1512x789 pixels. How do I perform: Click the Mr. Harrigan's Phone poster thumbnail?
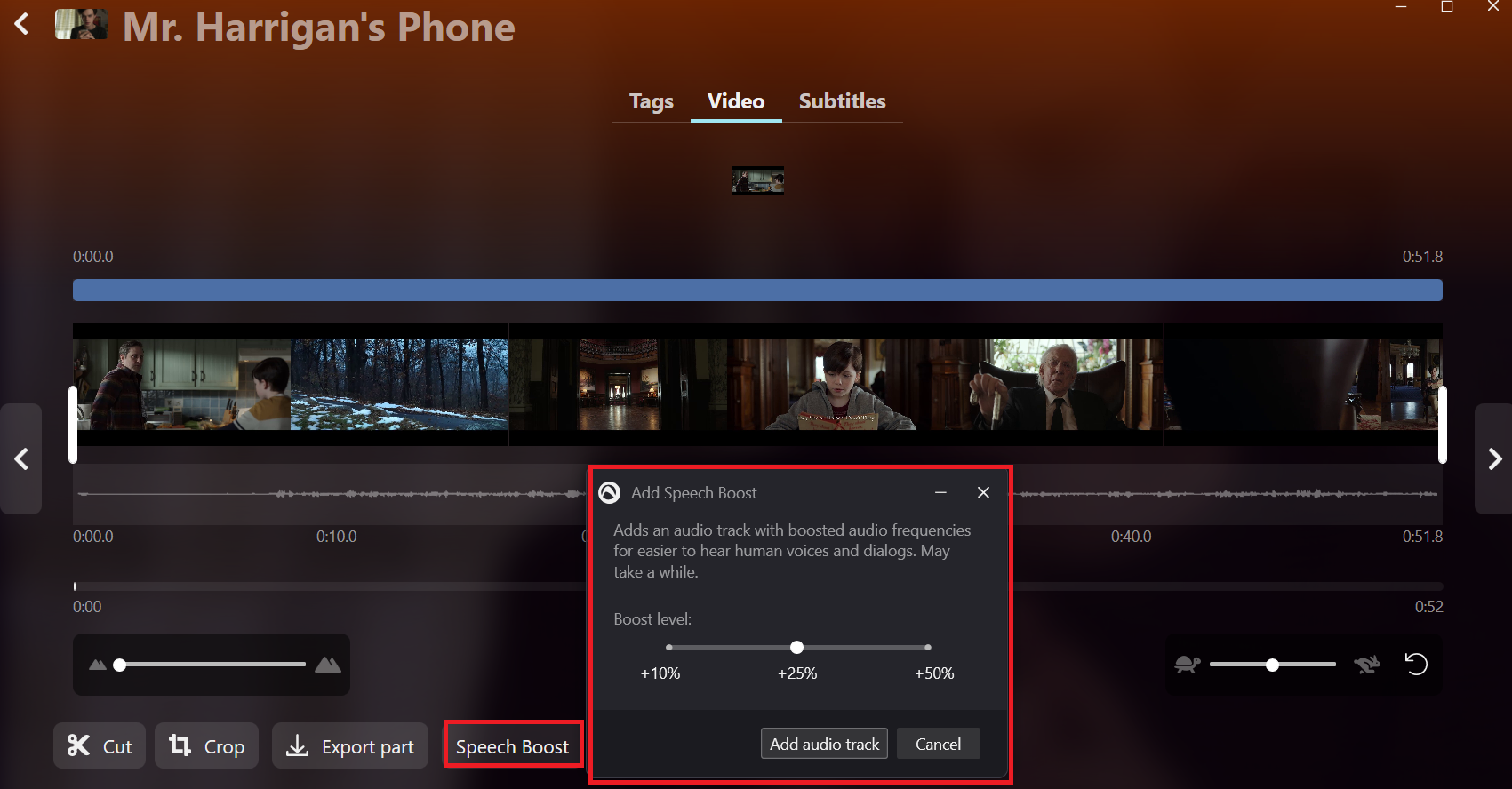(82, 24)
